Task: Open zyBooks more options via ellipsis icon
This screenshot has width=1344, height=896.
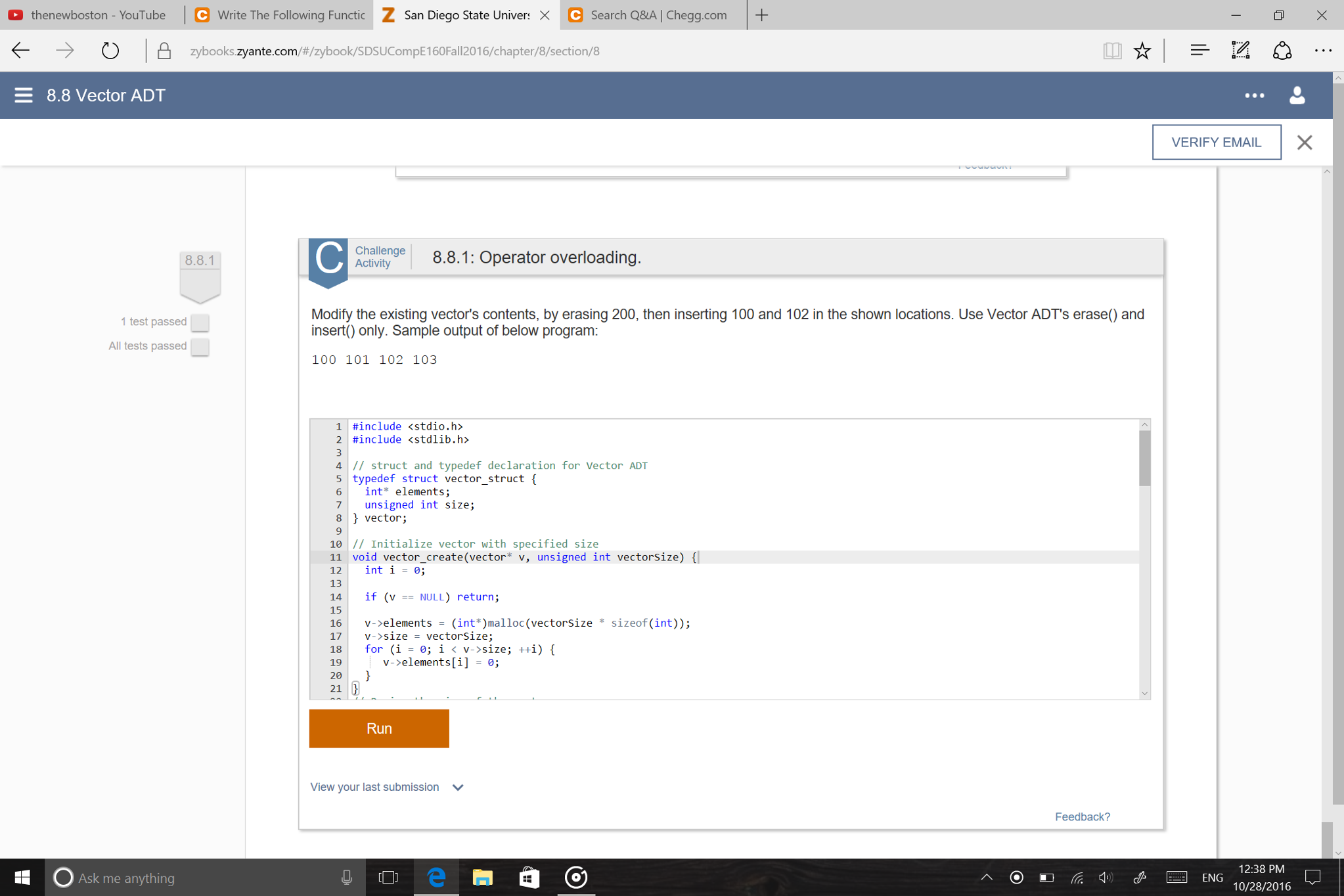Action: click(x=1255, y=95)
